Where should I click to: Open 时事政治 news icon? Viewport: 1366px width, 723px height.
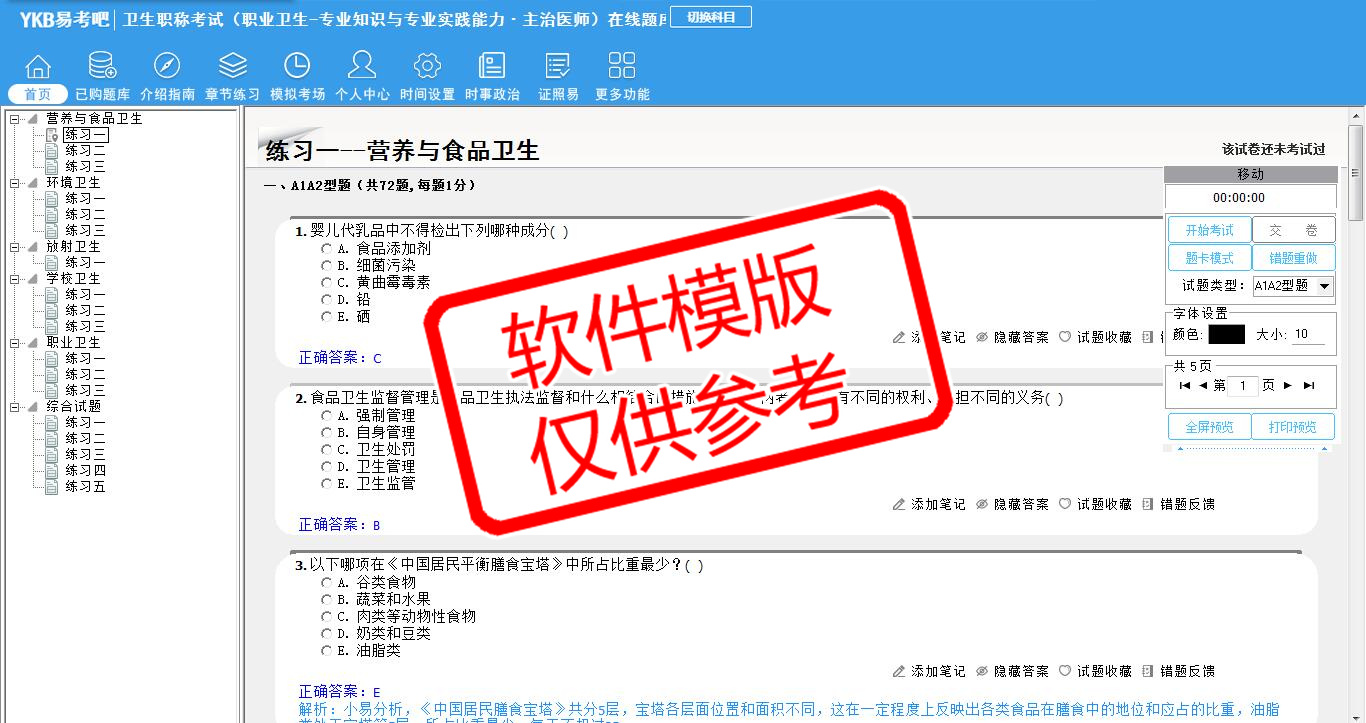[492, 67]
